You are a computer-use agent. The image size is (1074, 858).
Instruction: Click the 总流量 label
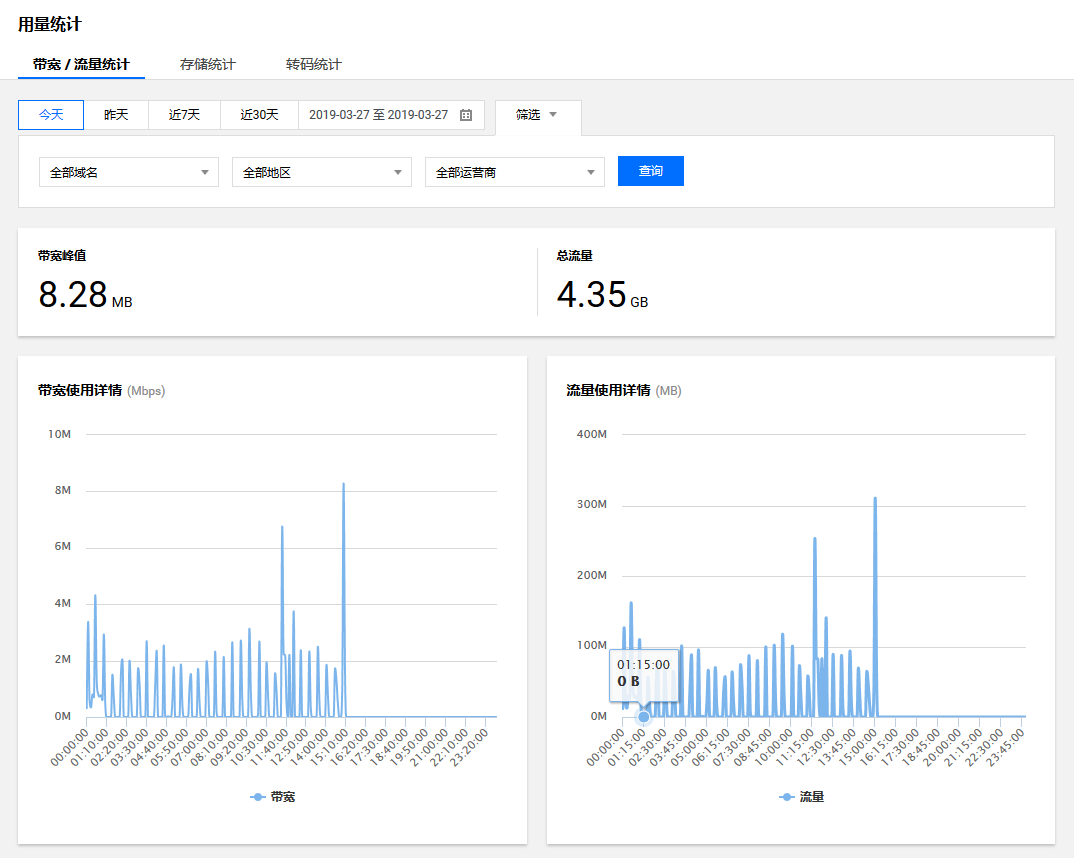coord(575,256)
